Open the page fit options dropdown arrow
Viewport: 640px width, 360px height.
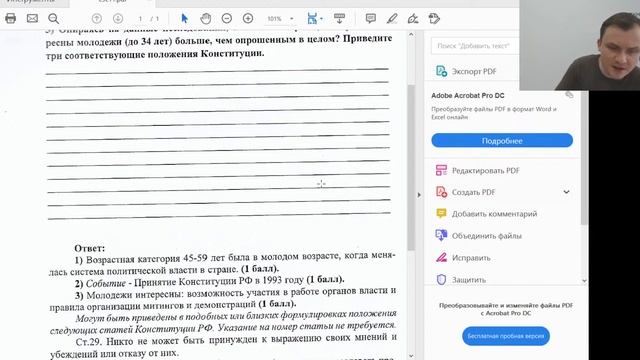tap(322, 19)
